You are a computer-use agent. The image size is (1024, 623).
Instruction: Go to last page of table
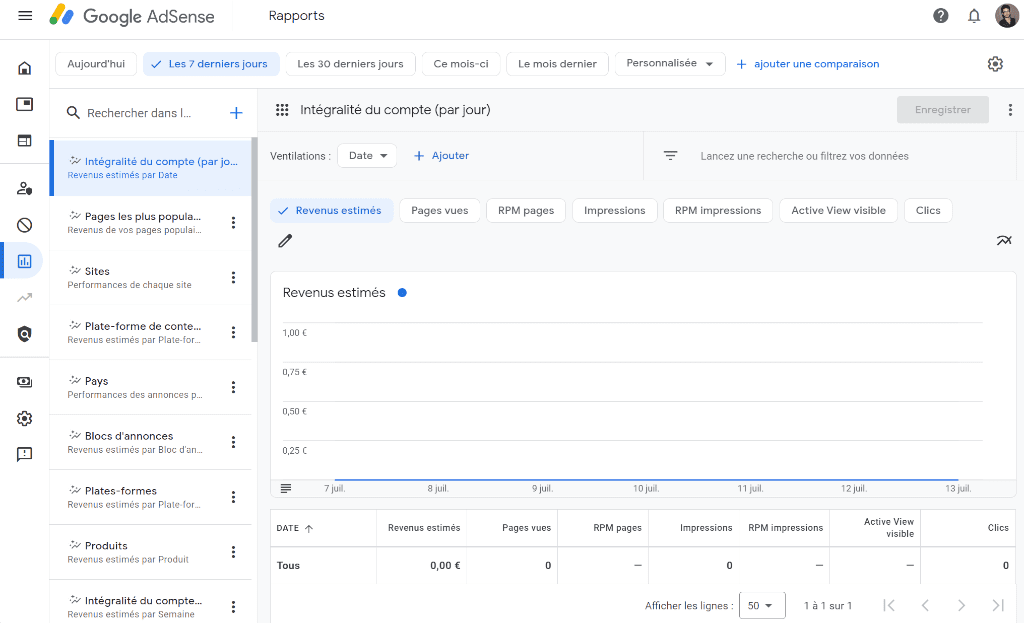coord(998,605)
